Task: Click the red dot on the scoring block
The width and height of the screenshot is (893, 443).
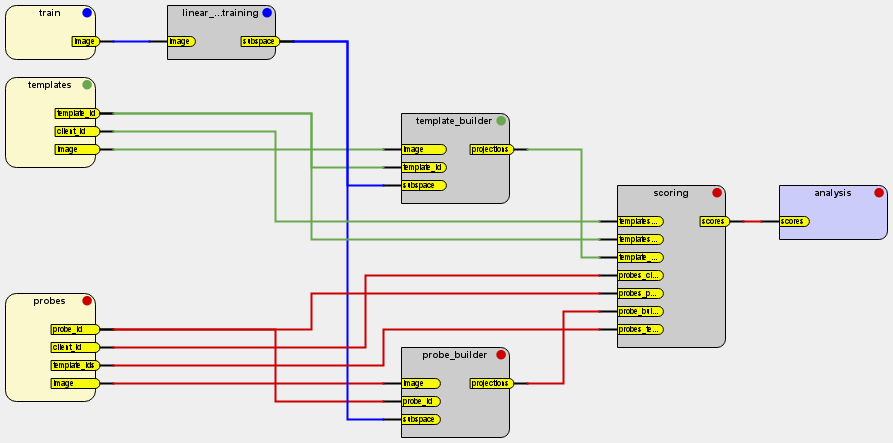Action: pyautogui.click(x=717, y=193)
